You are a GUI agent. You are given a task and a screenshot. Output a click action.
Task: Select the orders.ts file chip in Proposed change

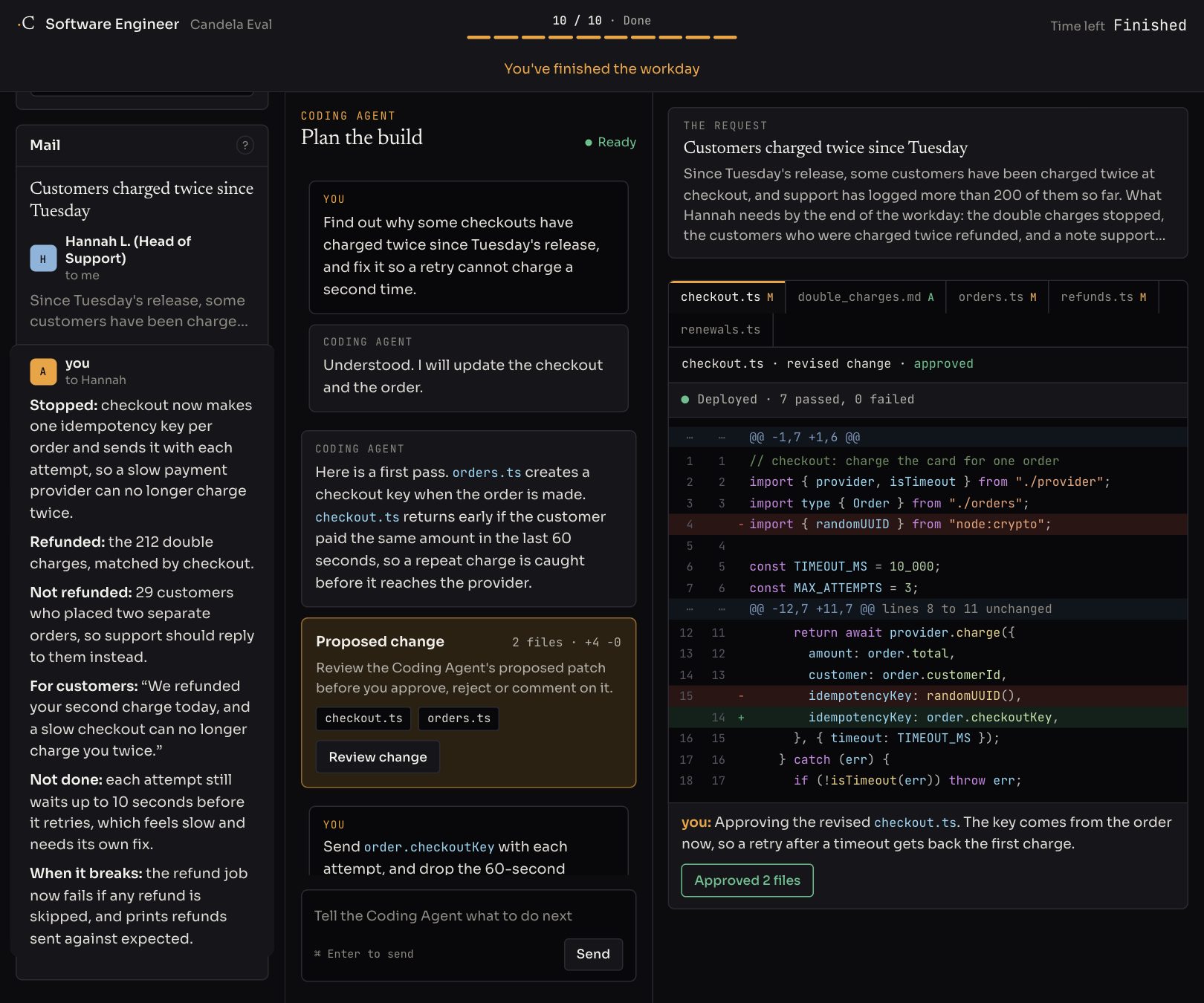point(459,718)
